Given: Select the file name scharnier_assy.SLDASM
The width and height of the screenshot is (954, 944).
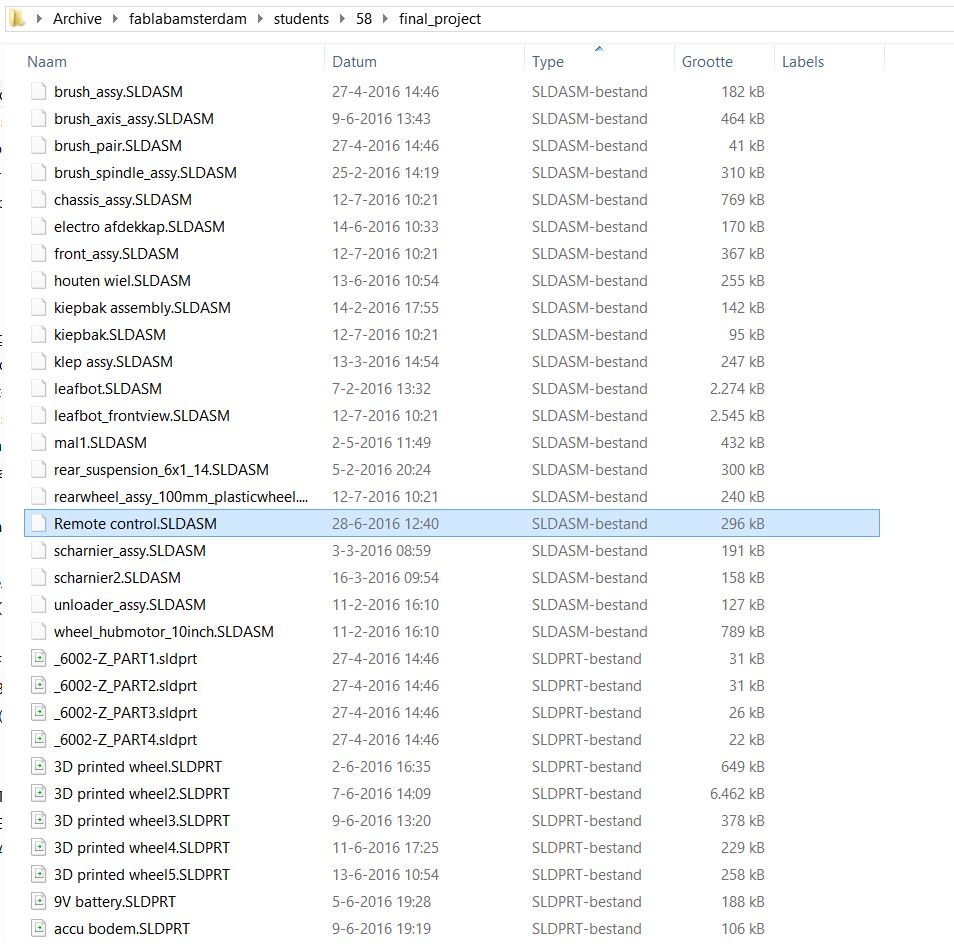Looking at the screenshot, I should point(130,551).
